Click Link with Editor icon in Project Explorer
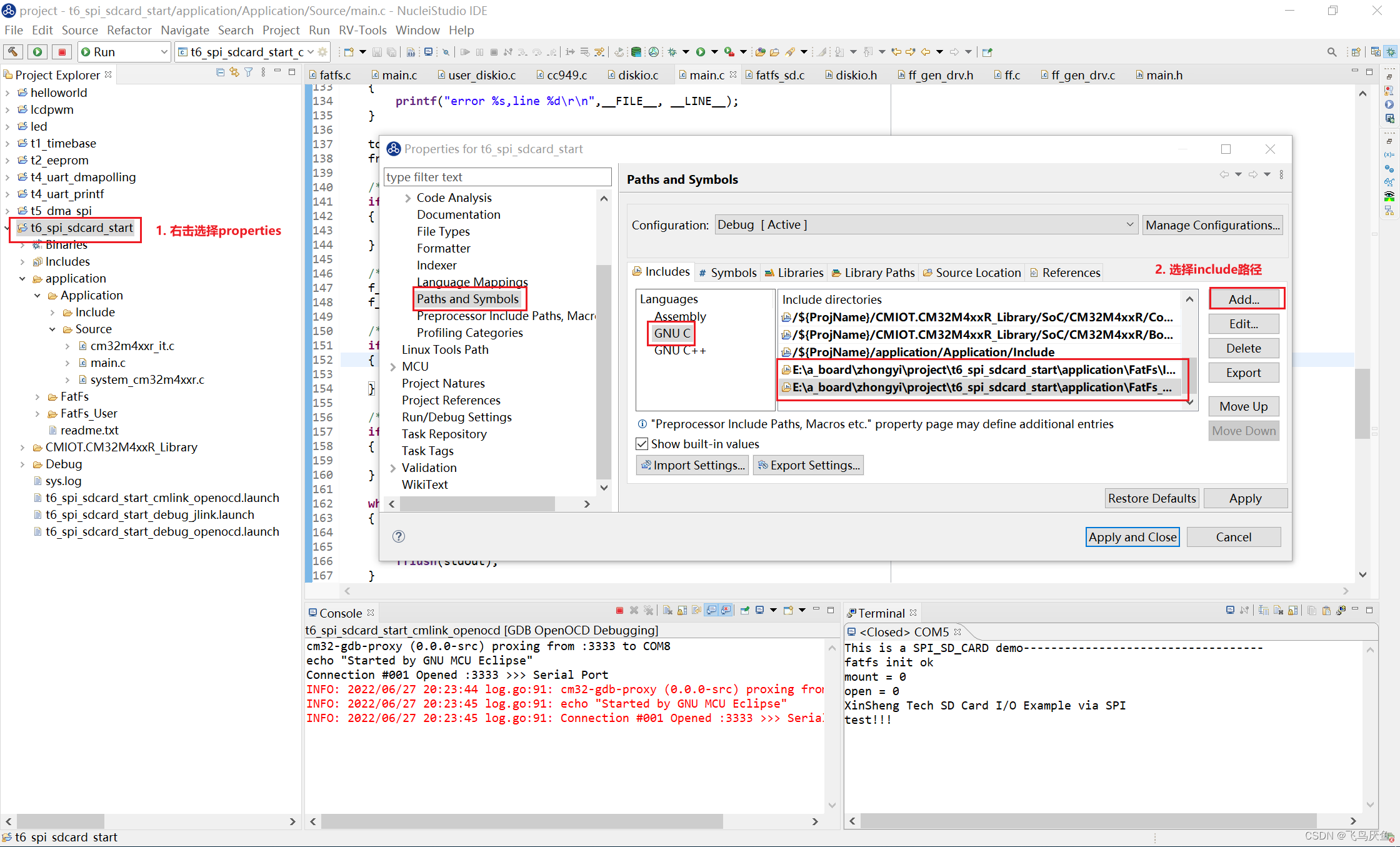 coord(234,73)
